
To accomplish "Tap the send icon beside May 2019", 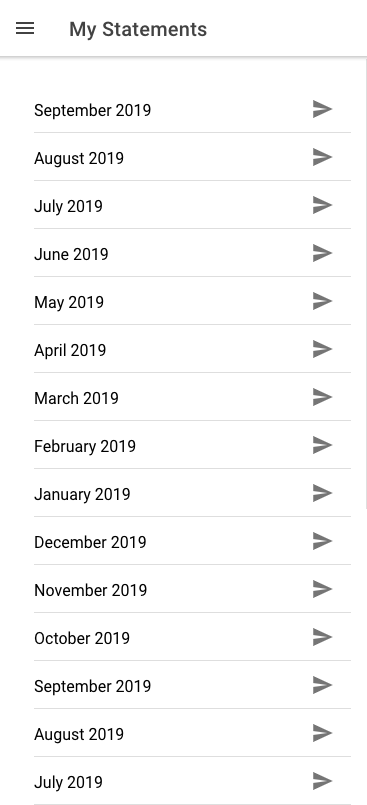I will point(322,301).
